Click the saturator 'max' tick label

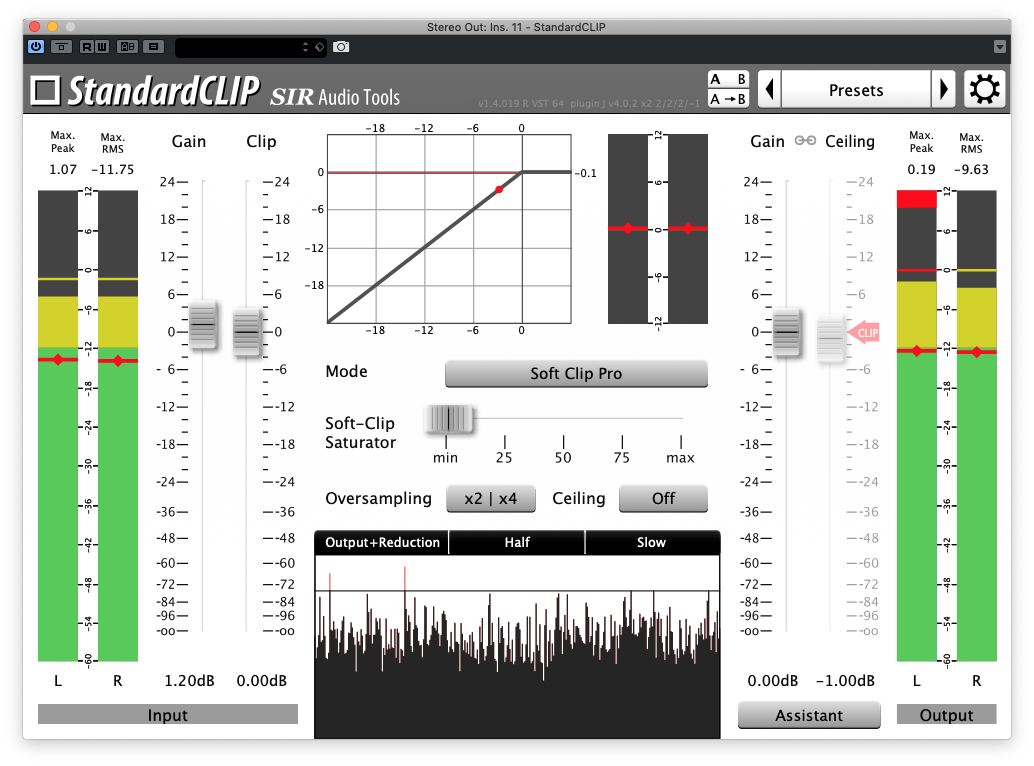pos(680,457)
